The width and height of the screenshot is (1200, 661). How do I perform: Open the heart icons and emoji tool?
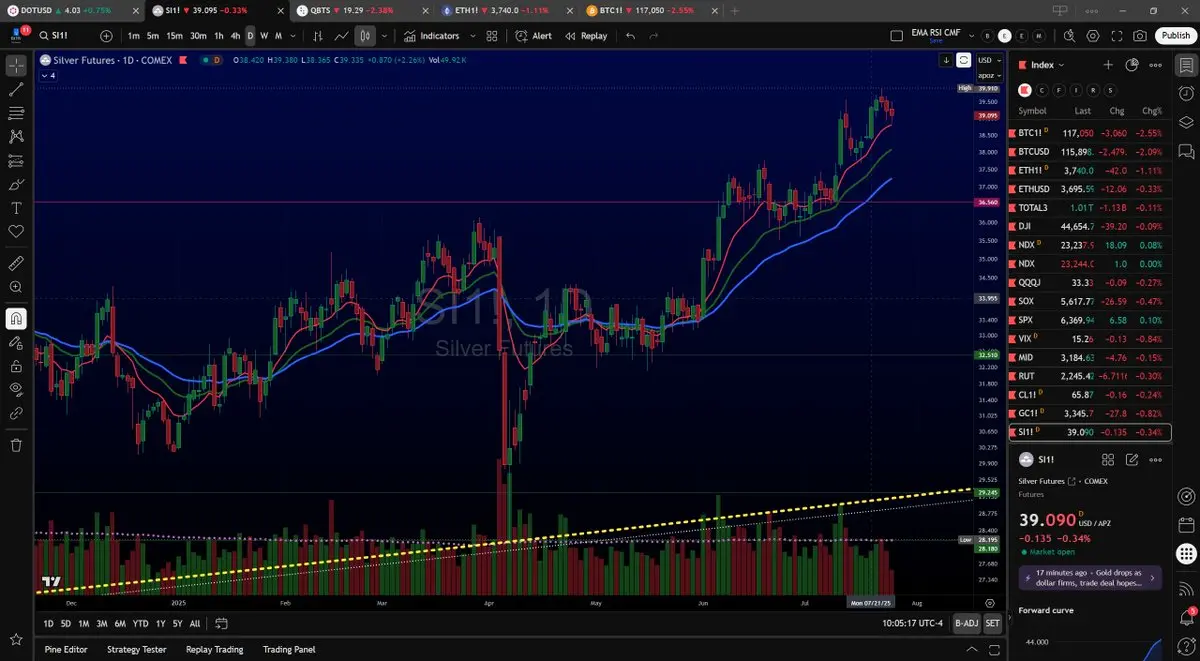pos(16,232)
